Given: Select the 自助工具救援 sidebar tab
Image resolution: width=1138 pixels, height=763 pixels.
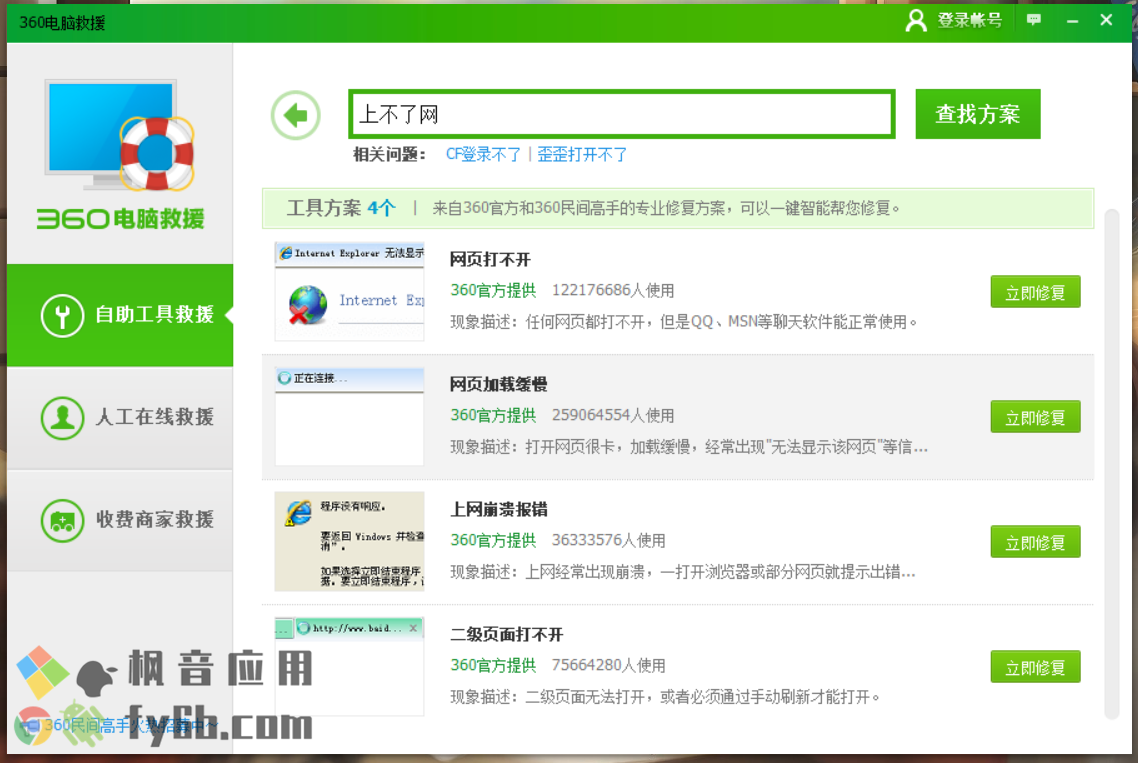Looking at the screenshot, I should (x=120, y=315).
